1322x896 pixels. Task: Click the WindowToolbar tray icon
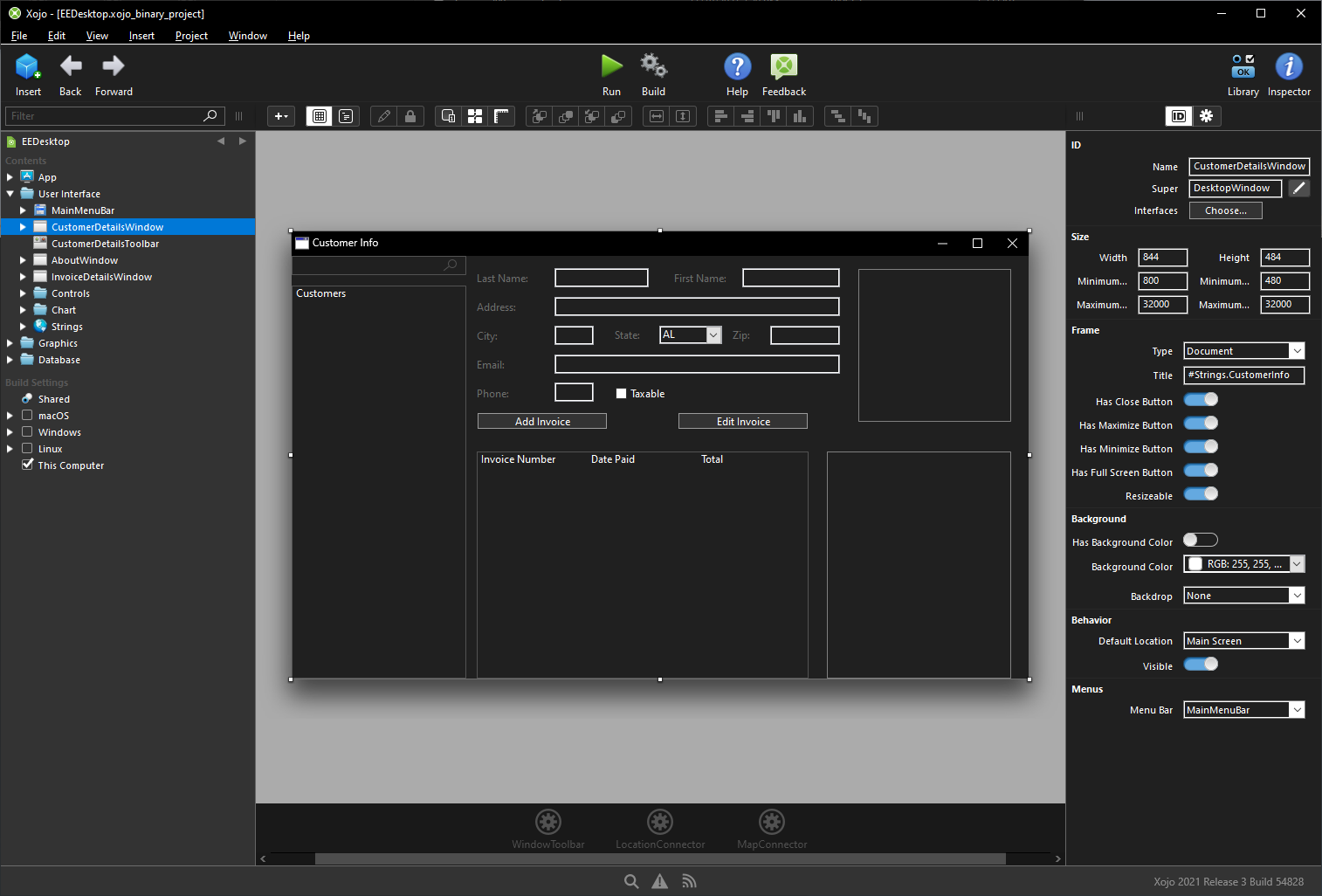pos(548,822)
